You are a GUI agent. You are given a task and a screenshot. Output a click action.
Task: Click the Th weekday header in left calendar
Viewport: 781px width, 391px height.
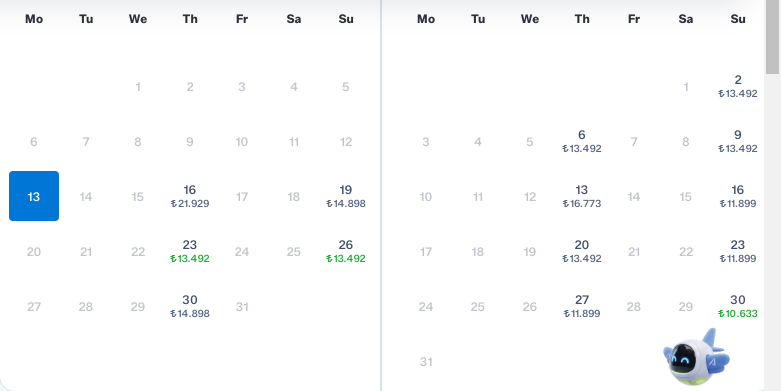coord(190,19)
